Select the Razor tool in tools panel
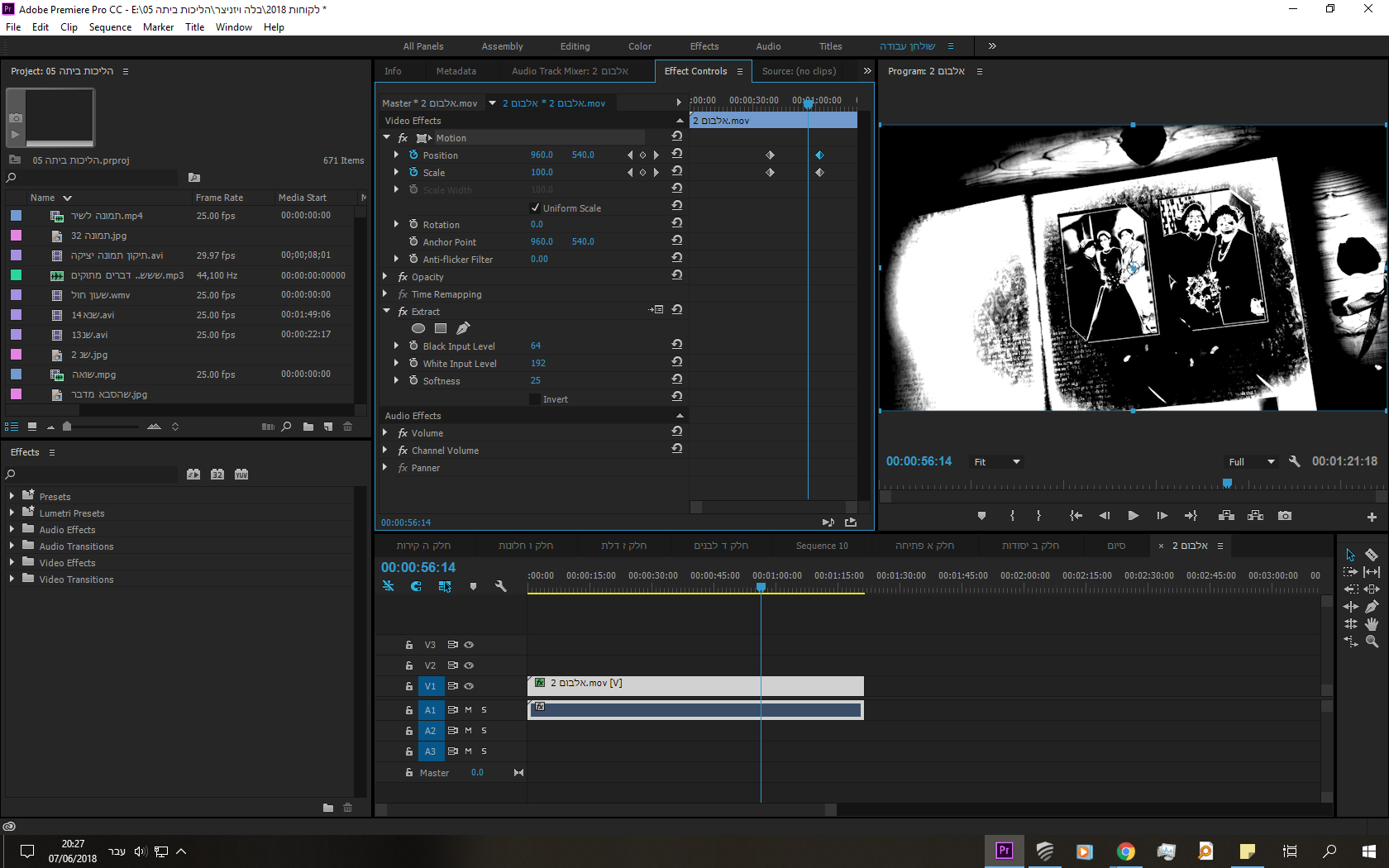The image size is (1389, 868). (1372, 555)
